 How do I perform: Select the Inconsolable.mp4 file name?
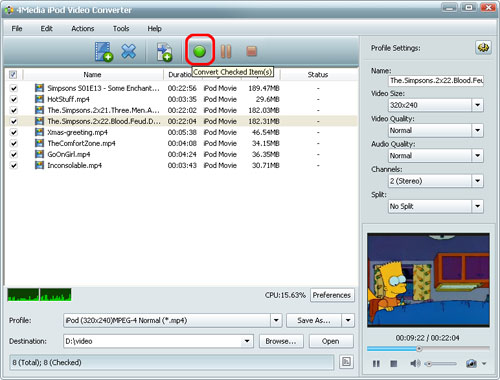coord(74,165)
